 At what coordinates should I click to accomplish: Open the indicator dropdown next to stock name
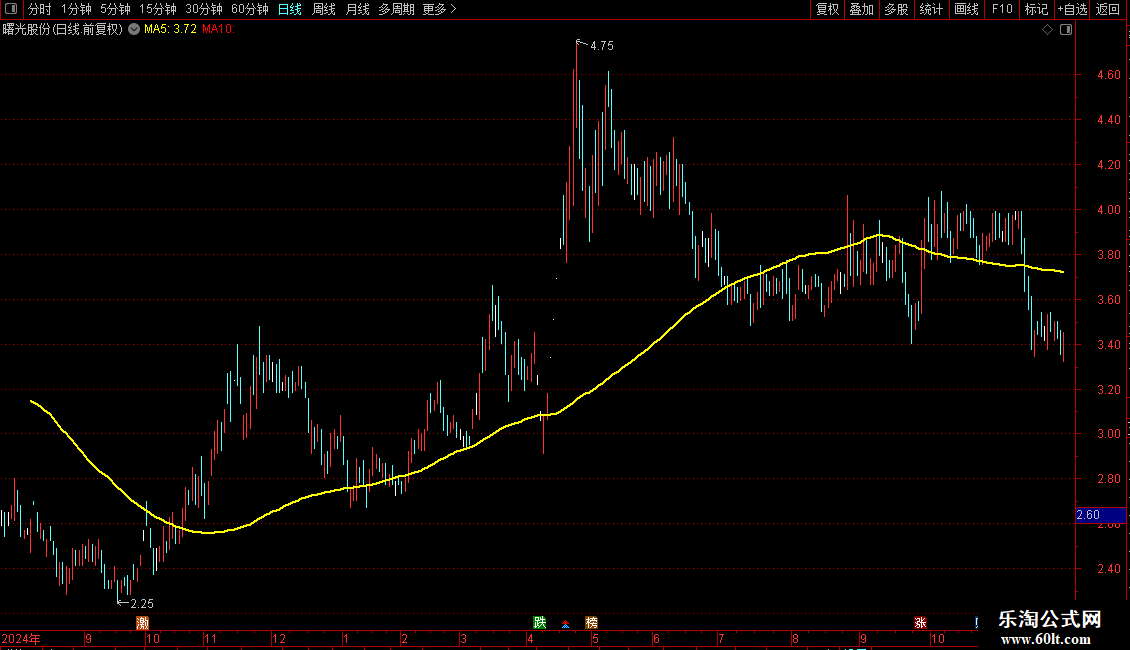pyautogui.click(x=134, y=29)
